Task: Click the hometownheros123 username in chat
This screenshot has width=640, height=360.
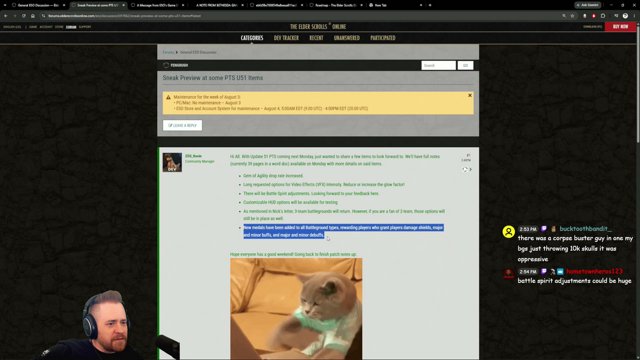Action: [x=594, y=271]
